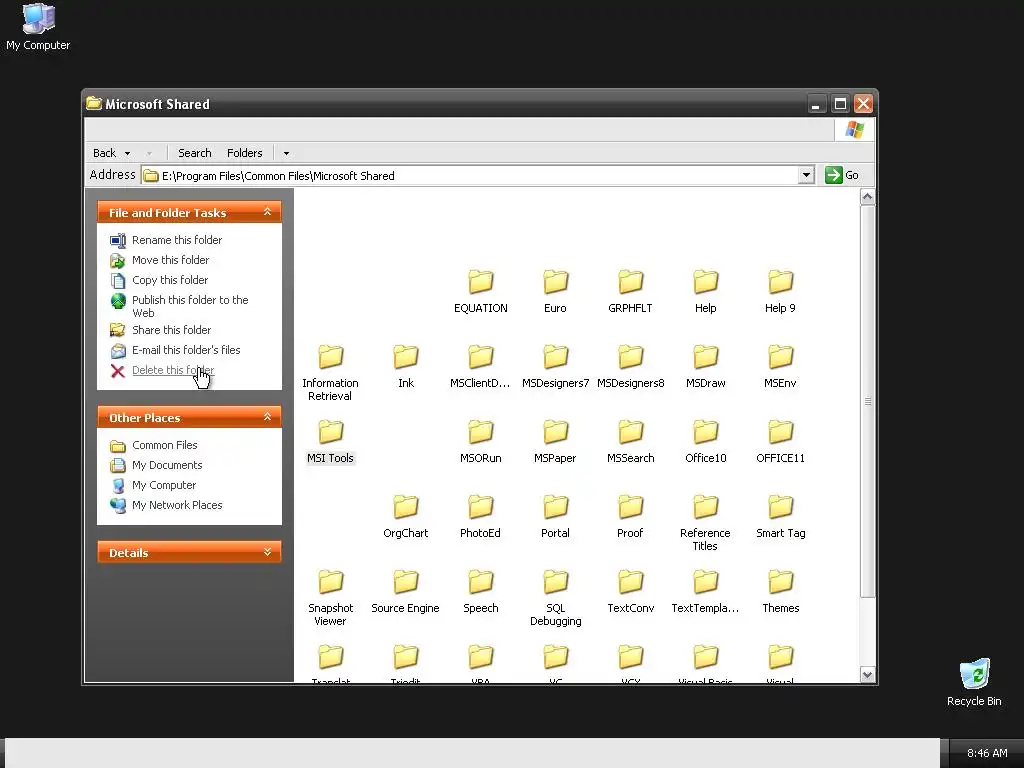Select the Information Retrieval folder
This screenshot has width=1024, height=768.
(330, 372)
